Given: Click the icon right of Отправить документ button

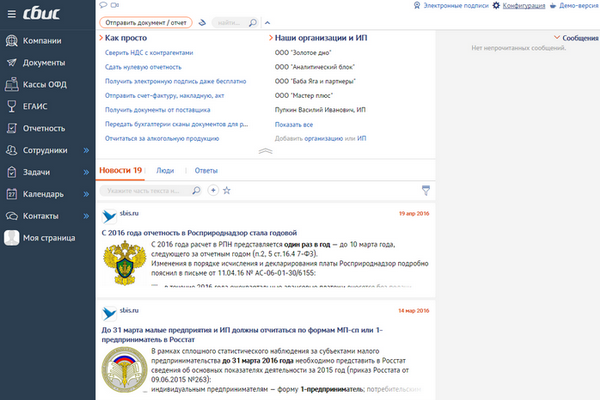Looking at the screenshot, I should tap(202, 23).
